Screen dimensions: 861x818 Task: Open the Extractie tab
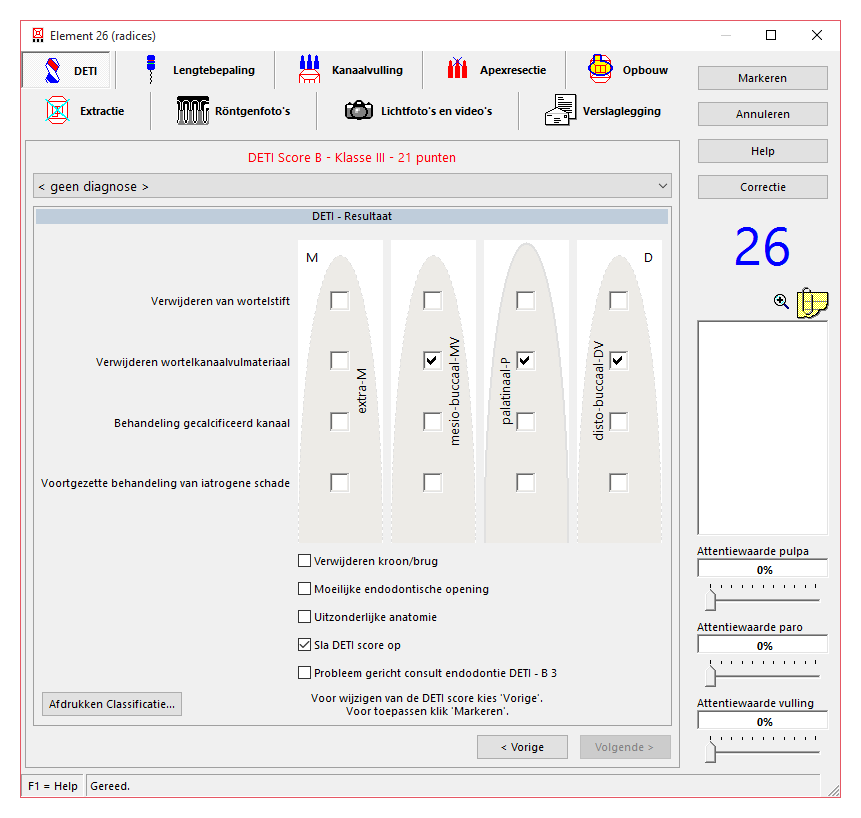click(85, 111)
